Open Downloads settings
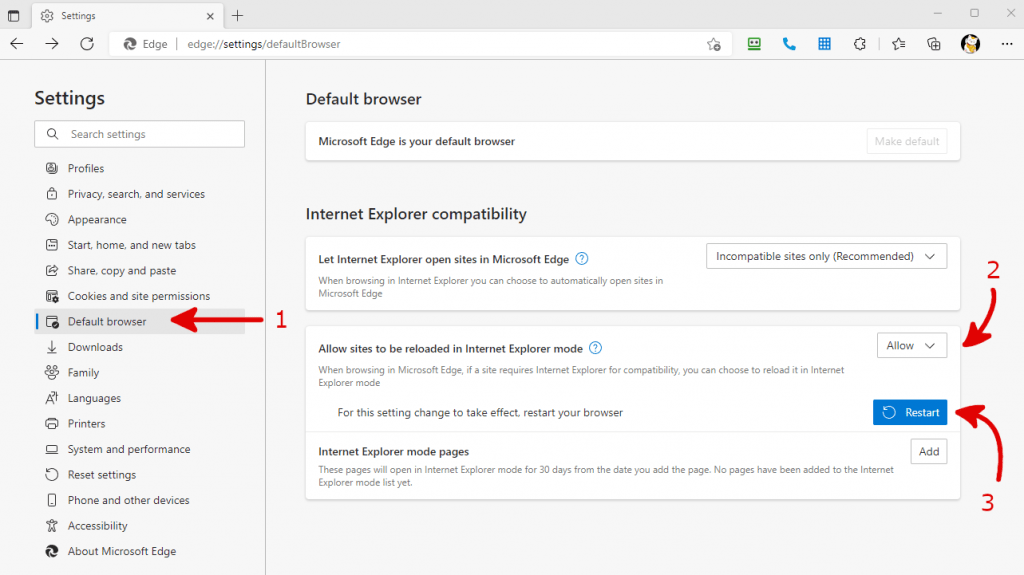The image size is (1024, 575). click(140, 347)
